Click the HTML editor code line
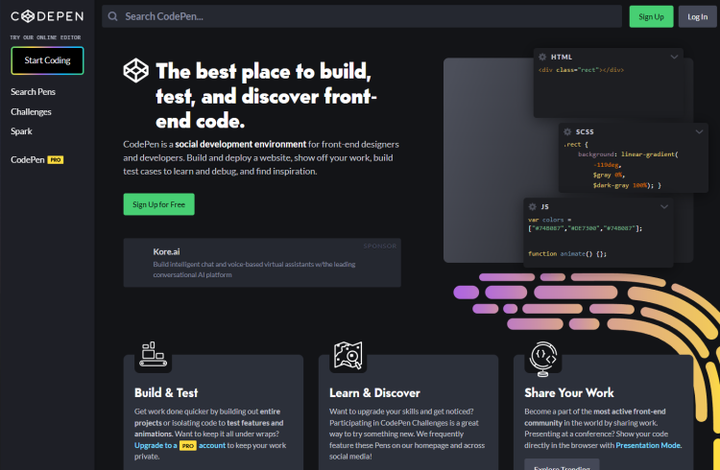 (581, 70)
